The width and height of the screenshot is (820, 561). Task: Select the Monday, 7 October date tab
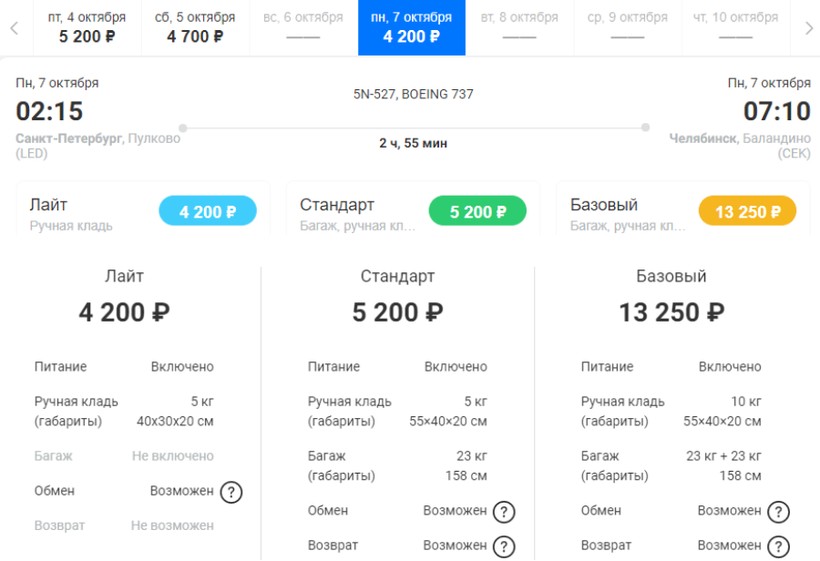coord(411,27)
